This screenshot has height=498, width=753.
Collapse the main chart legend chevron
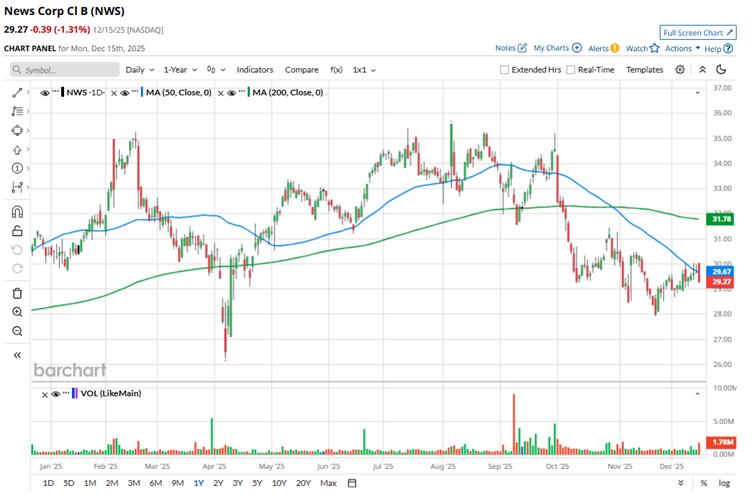pos(697,93)
